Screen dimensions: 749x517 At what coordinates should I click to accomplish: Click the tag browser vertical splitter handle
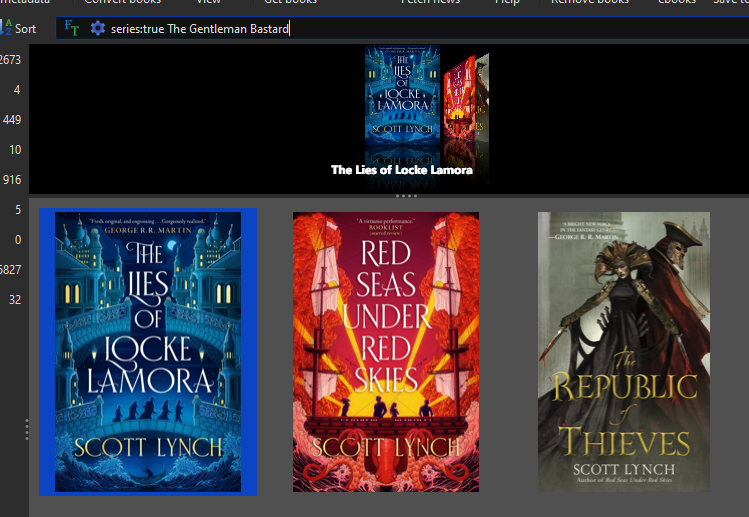[27, 429]
